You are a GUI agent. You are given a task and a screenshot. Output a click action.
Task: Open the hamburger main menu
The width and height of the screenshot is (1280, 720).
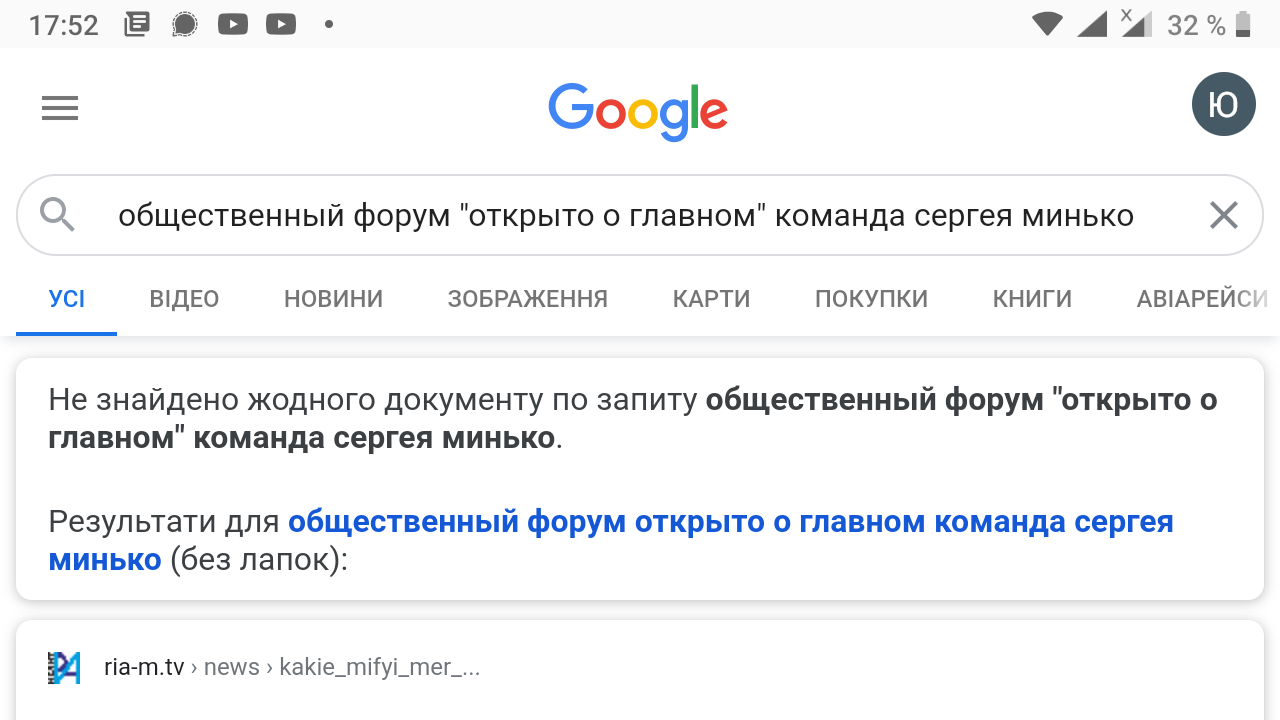click(60, 108)
